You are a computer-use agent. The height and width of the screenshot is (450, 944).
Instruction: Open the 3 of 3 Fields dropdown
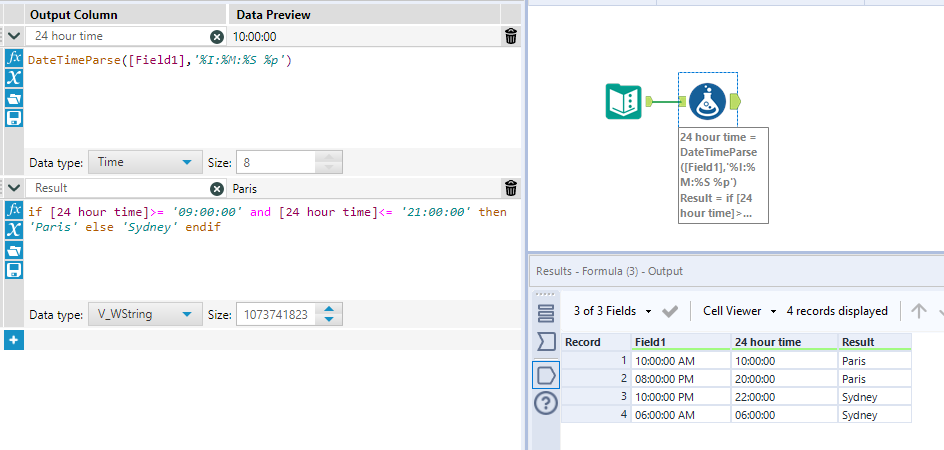coord(613,311)
